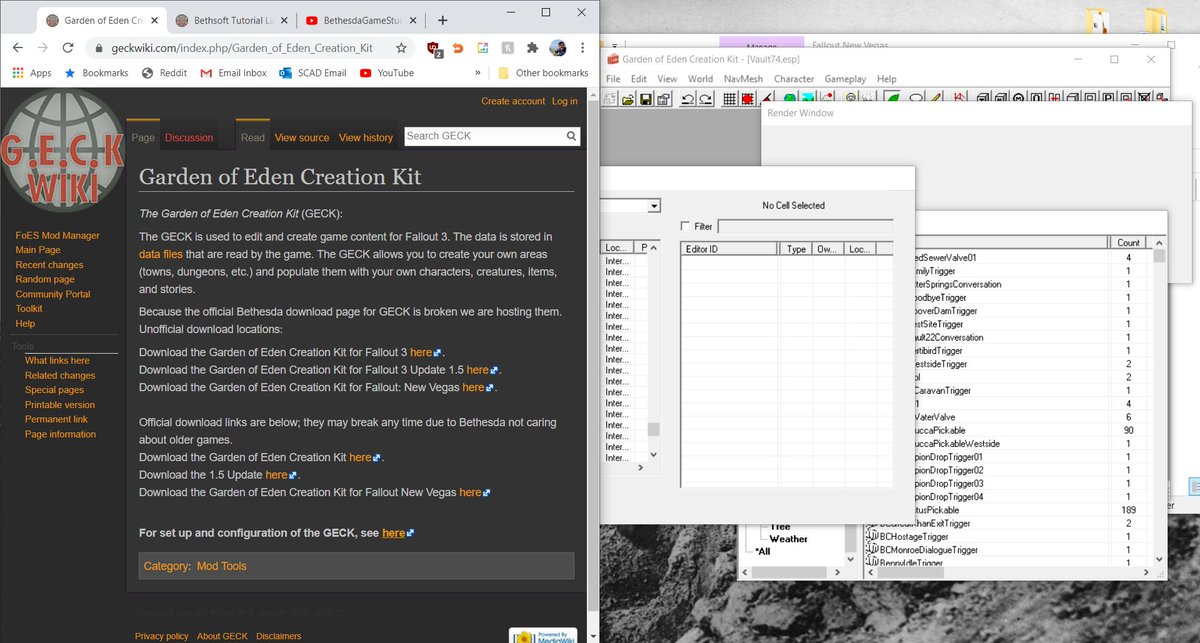This screenshot has height=643, width=1200.
Task: Open the Character menu in GECK
Action: pyautogui.click(x=794, y=79)
